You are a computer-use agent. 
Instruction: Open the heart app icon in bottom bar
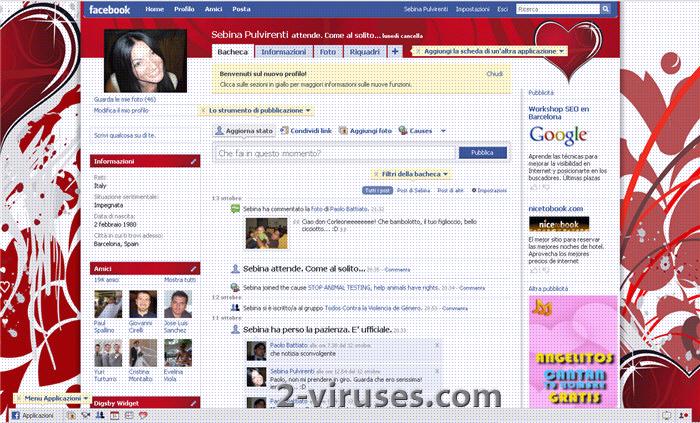(x=143, y=415)
